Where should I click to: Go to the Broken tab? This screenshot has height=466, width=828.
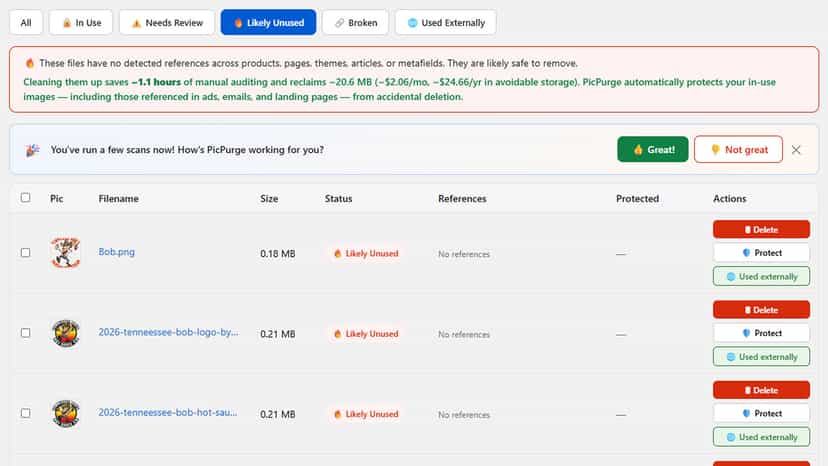point(355,23)
